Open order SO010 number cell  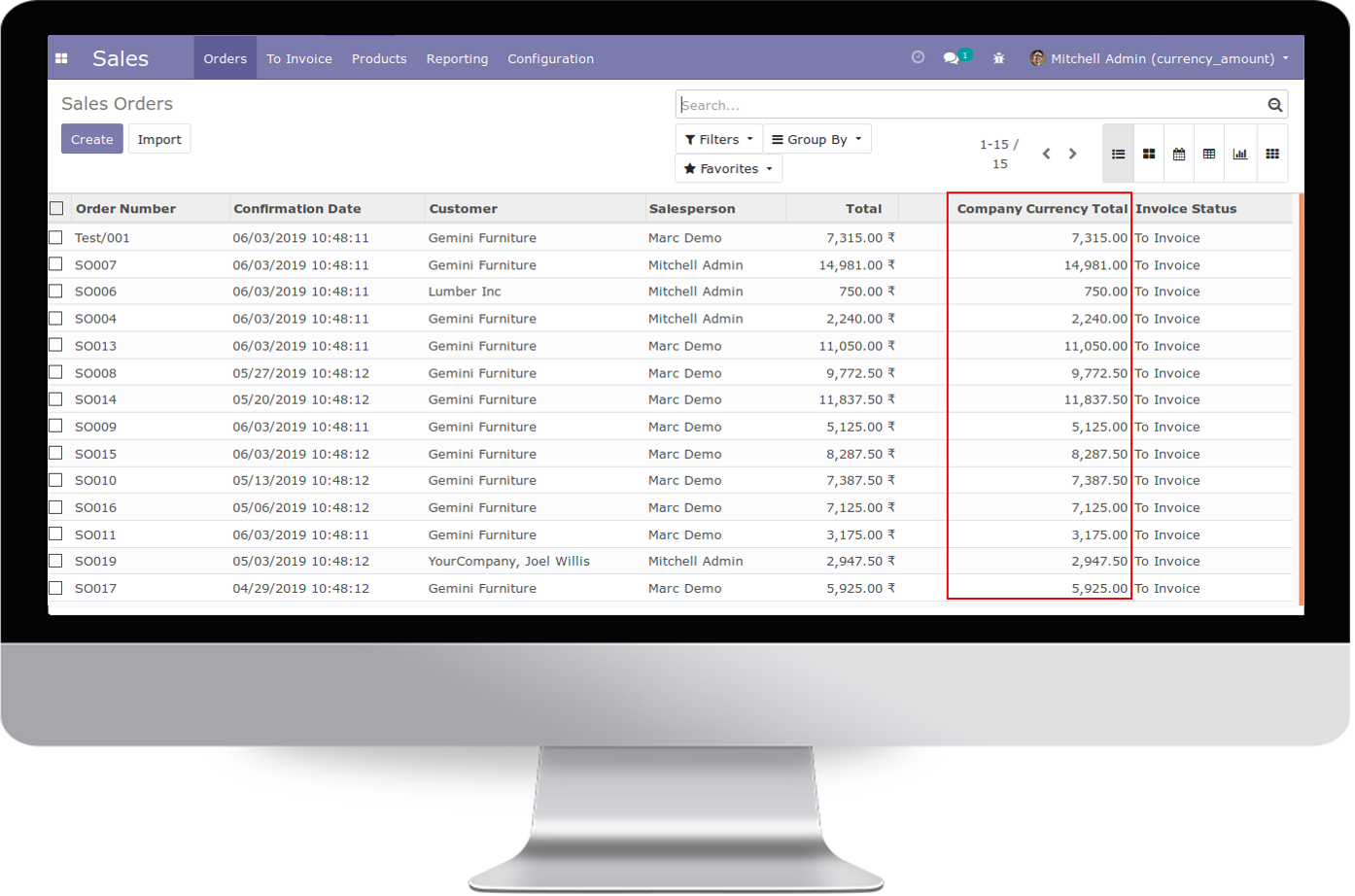(95, 480)
